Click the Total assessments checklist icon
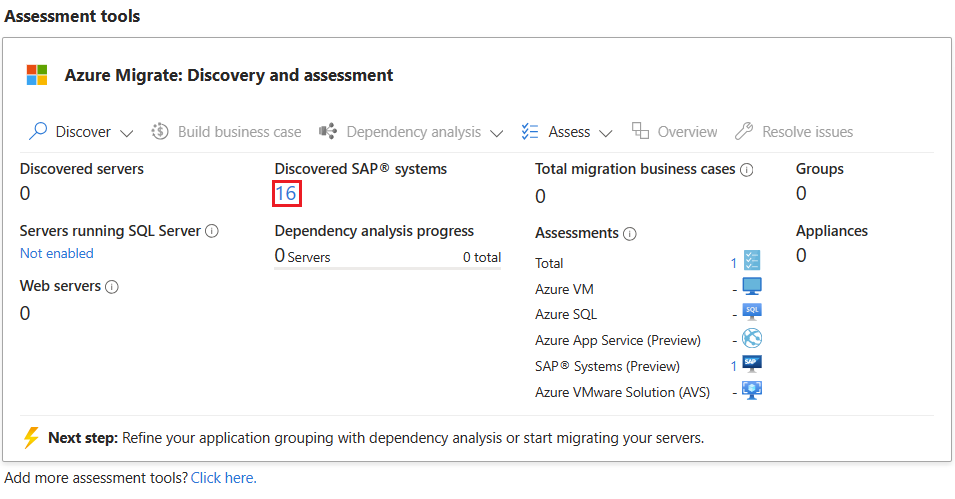Image resolution: width=955 pixels, height=499 pixels. click(x=752, y=262)
